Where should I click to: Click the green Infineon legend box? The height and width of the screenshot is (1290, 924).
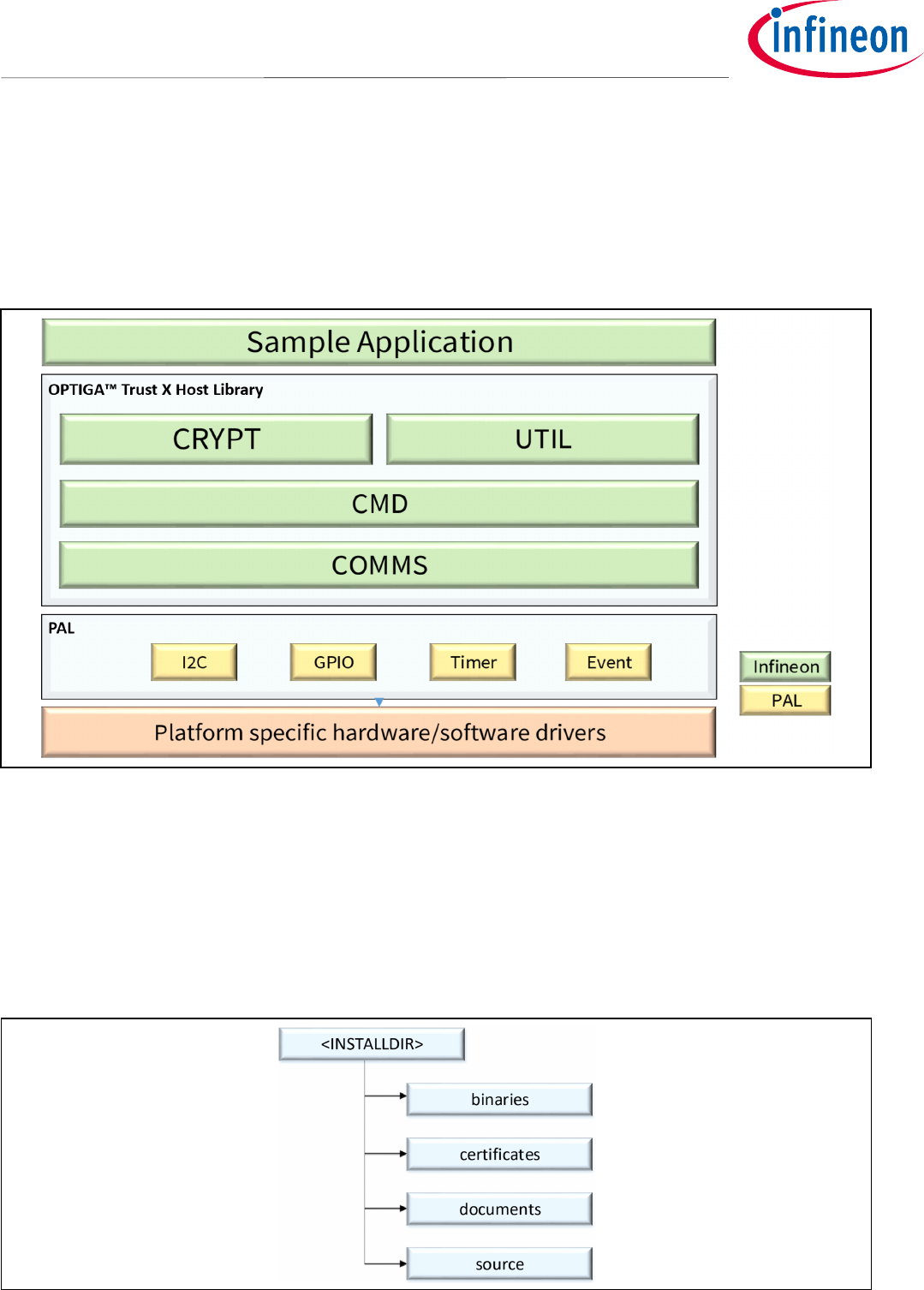tap(785, 666)
